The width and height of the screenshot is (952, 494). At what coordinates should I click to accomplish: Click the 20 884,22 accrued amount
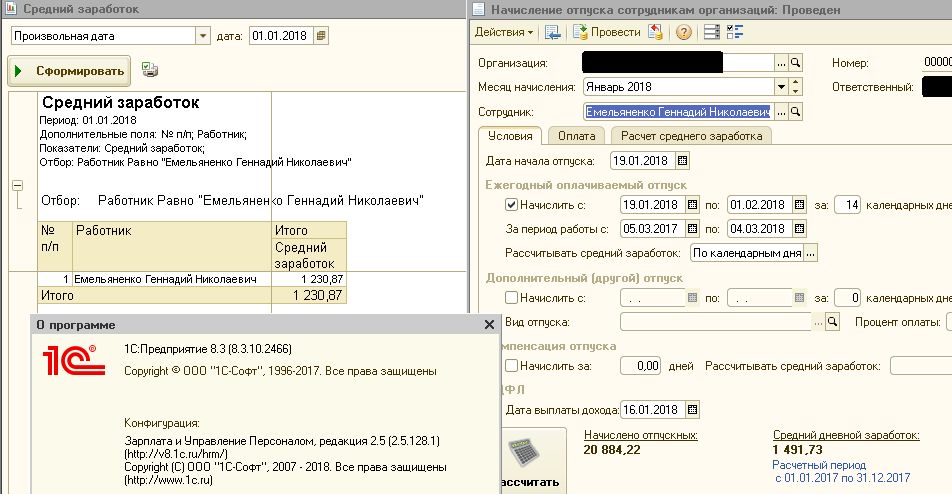611,450
